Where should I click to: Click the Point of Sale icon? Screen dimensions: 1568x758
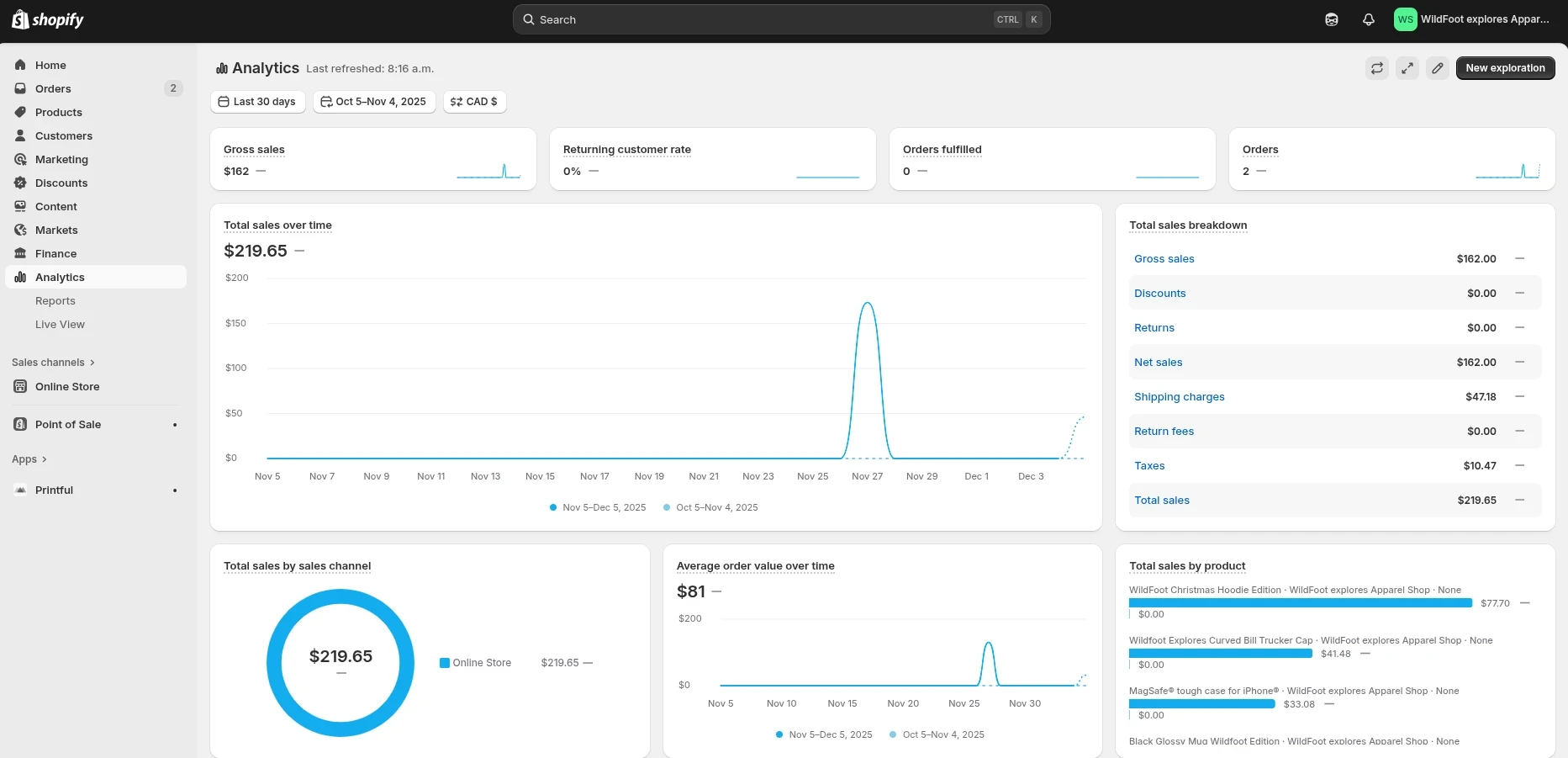[x=20, y=424]
